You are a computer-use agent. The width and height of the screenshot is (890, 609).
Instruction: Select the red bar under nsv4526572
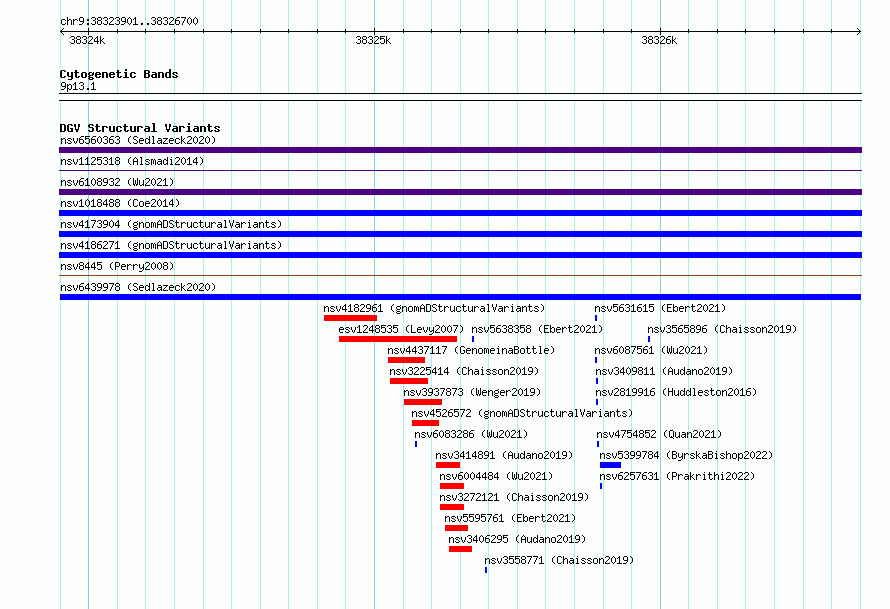point(426,423)
